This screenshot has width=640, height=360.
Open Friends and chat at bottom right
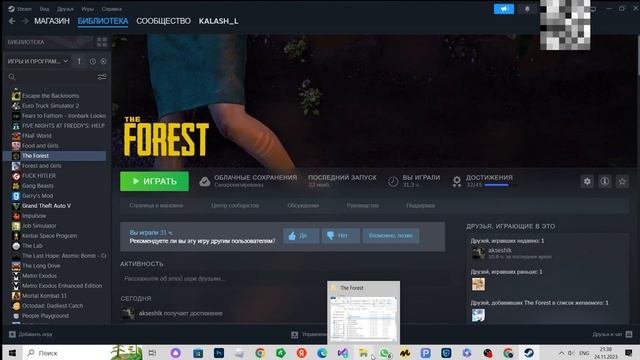coord(612,334)
